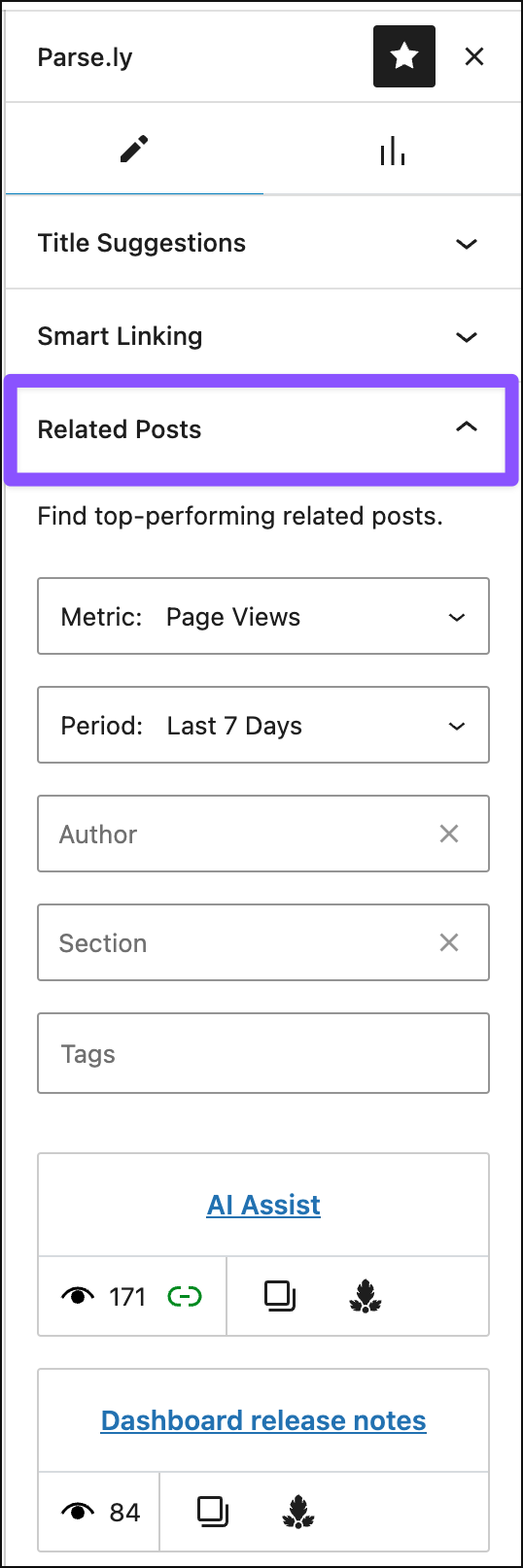
Task: Copy the AI Assist post URL icon
Action: (x=280, y=1296)
